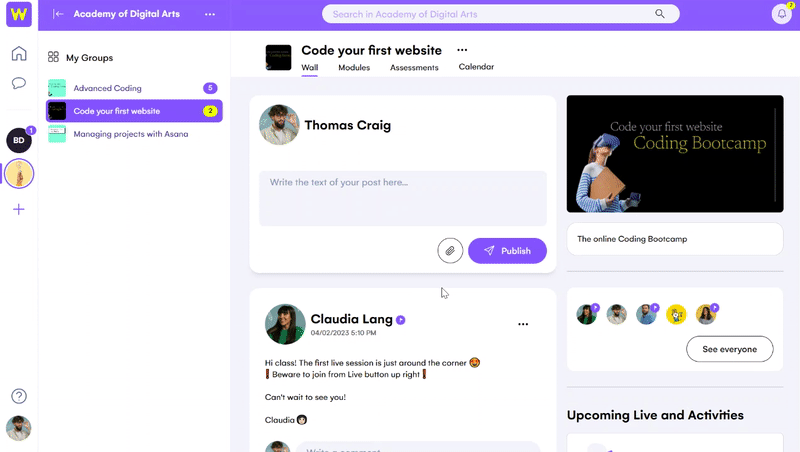
Task: Open the chat messages bubble icon
Action: tap(19, 83)
